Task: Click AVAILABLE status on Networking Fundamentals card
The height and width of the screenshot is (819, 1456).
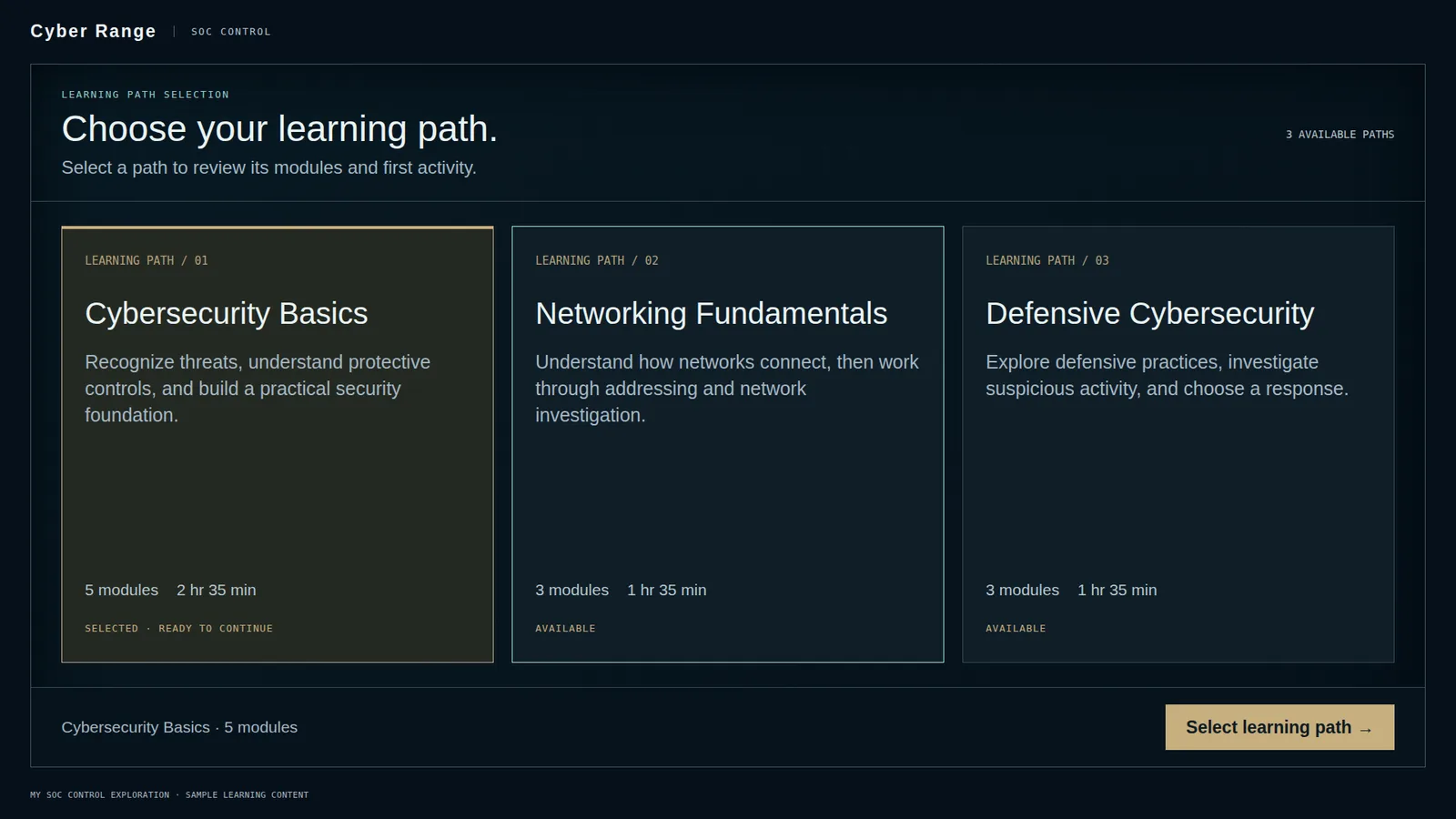Action: pyautogui.click(x=565, y=629)
